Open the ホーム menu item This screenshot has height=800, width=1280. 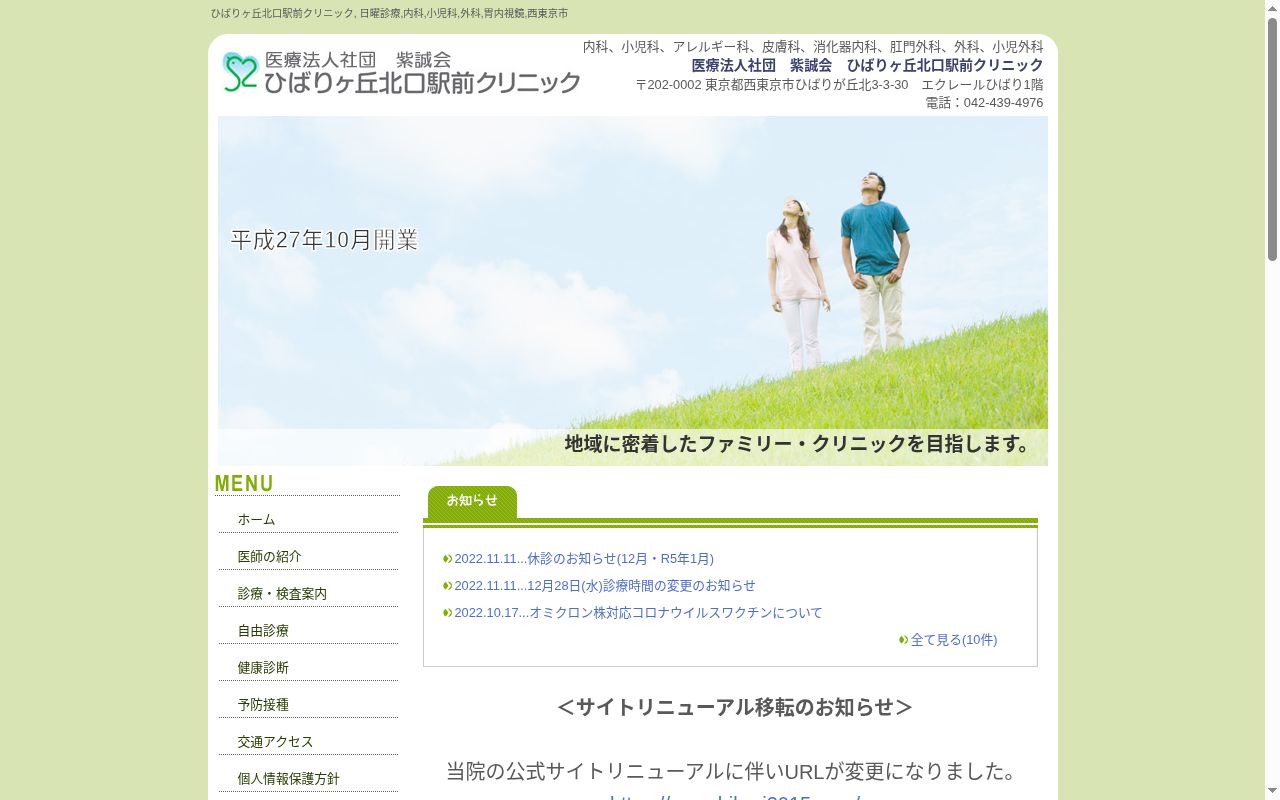tap(308, 519)
